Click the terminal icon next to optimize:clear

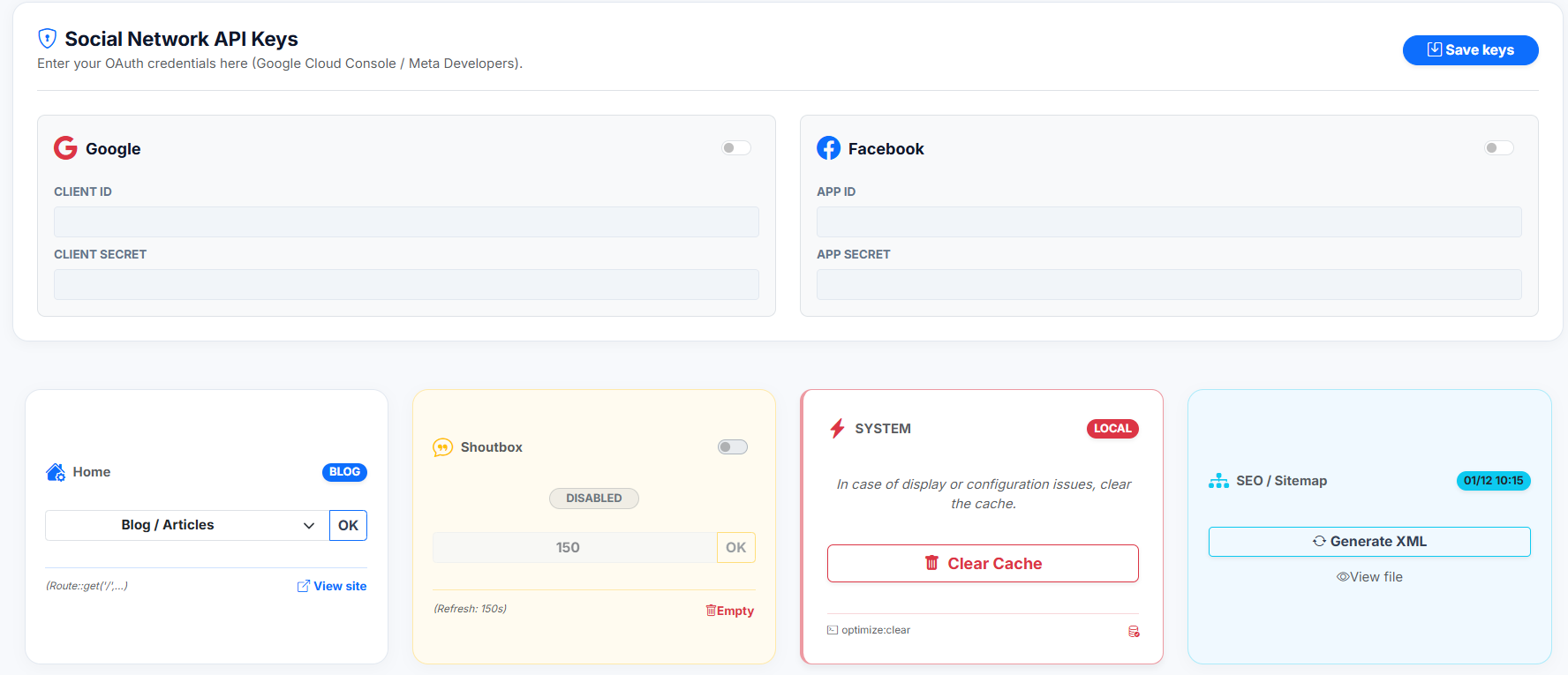click(x=833, y=630)
